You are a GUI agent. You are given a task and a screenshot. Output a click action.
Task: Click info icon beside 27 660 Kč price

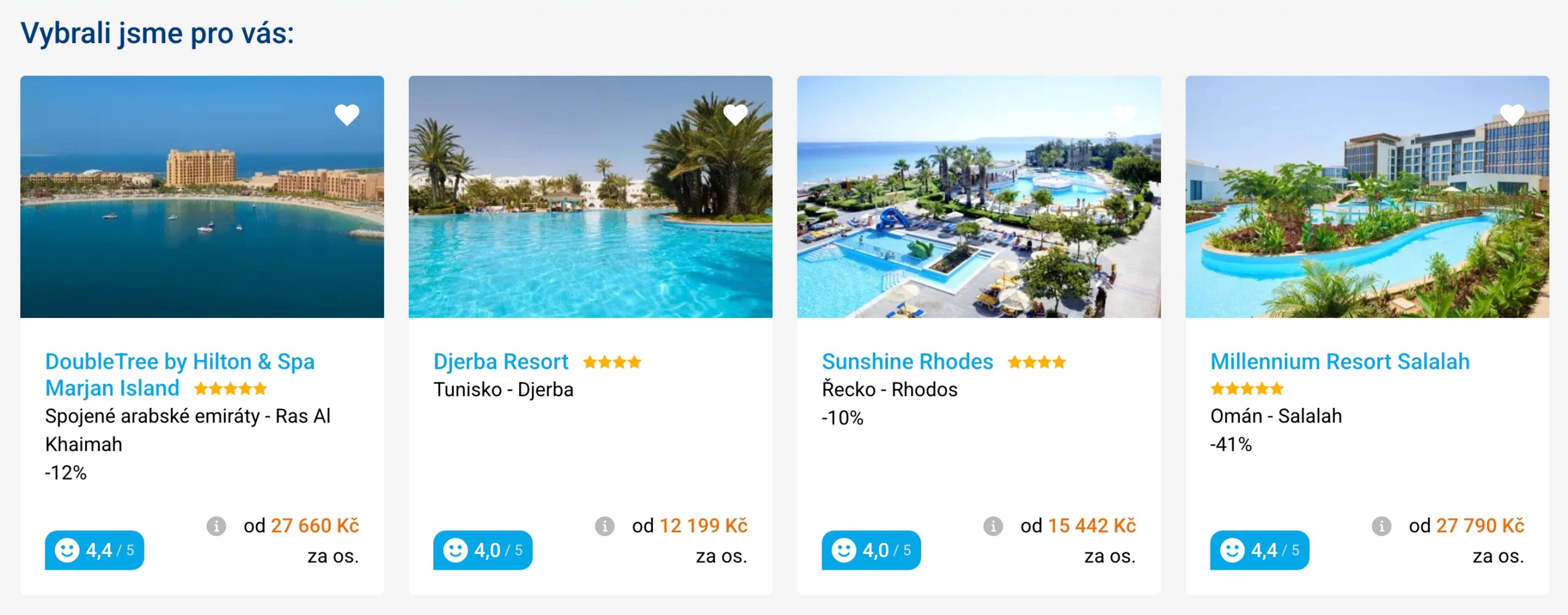point(216,526)
